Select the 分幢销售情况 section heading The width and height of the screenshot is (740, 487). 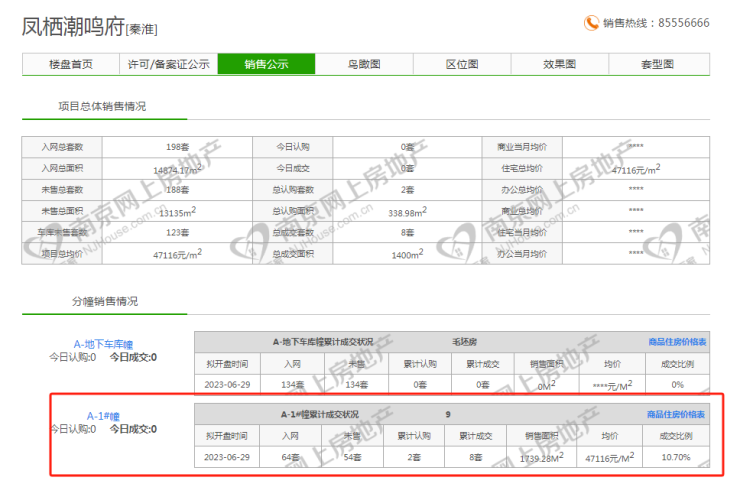pyautogui.click(x=105, y=301)
